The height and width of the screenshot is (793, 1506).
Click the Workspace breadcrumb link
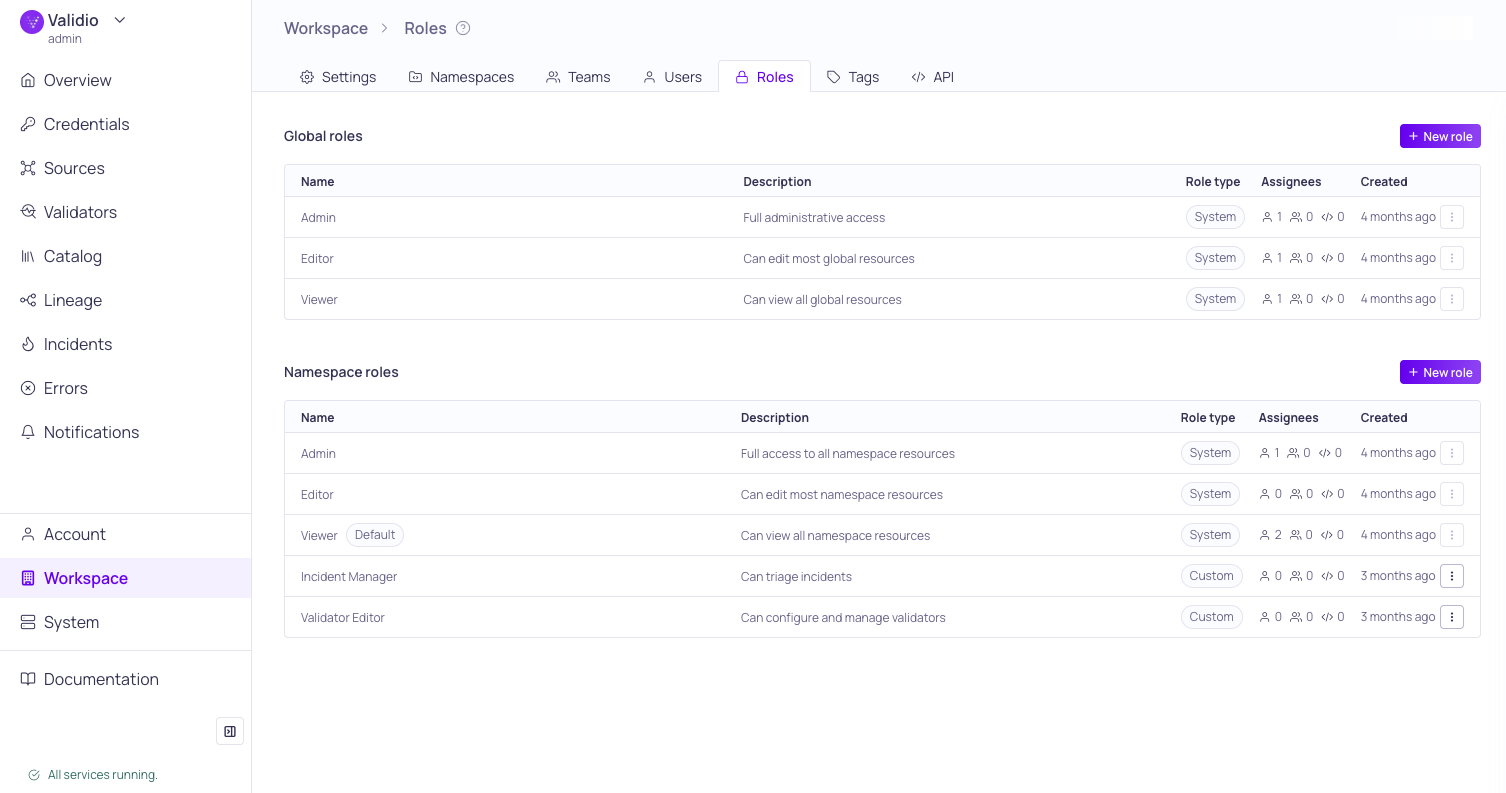tap(326, 28)
